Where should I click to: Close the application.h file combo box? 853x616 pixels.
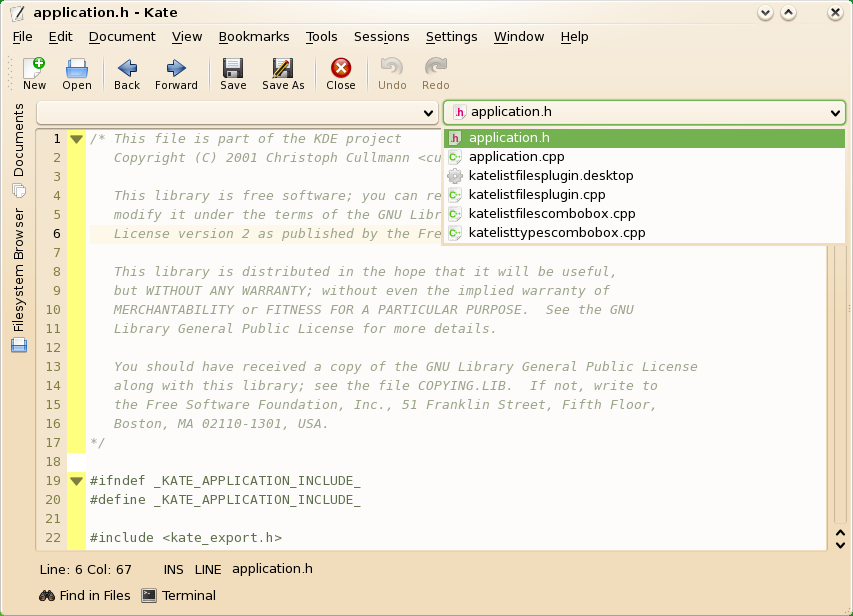click(x=644, y=112)
